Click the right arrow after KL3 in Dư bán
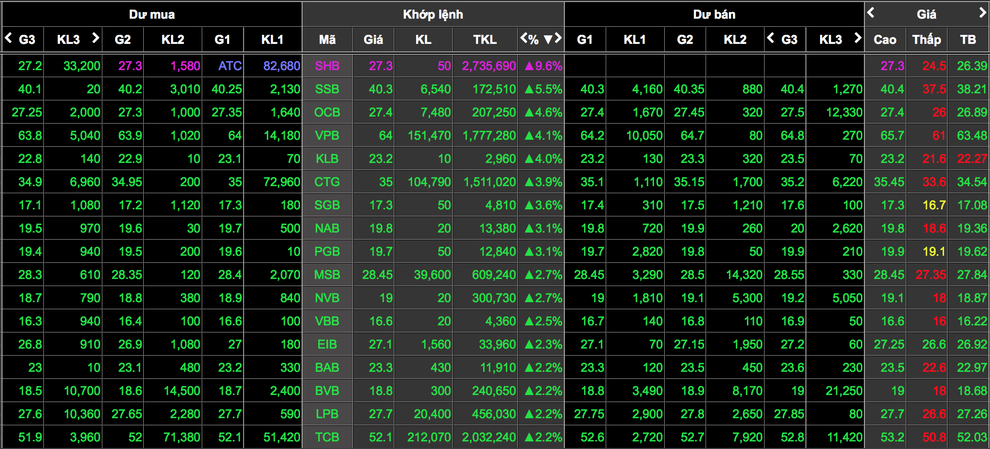The image size is (990, 449). click(x=858, y=38)
